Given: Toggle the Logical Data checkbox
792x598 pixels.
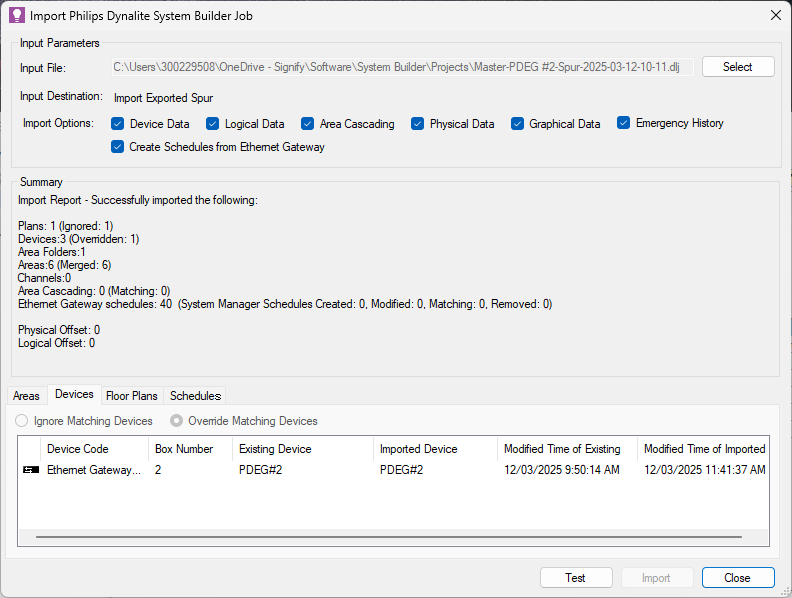Looking at the screenshot, I should pos(213,124).
